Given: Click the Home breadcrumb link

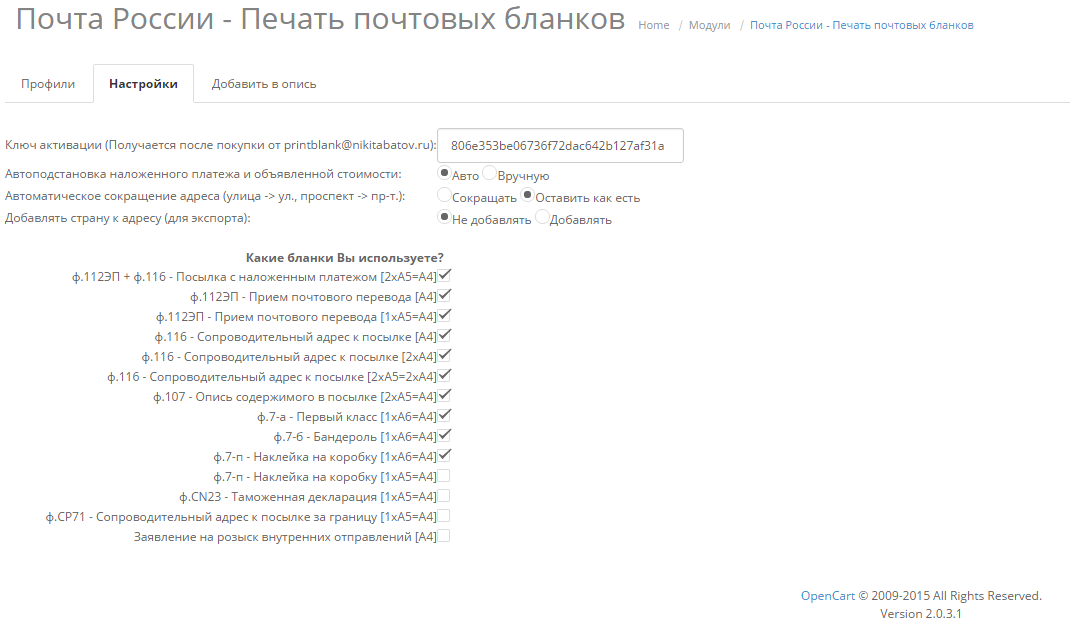Looking at the screenshot, I should [654, 25].
